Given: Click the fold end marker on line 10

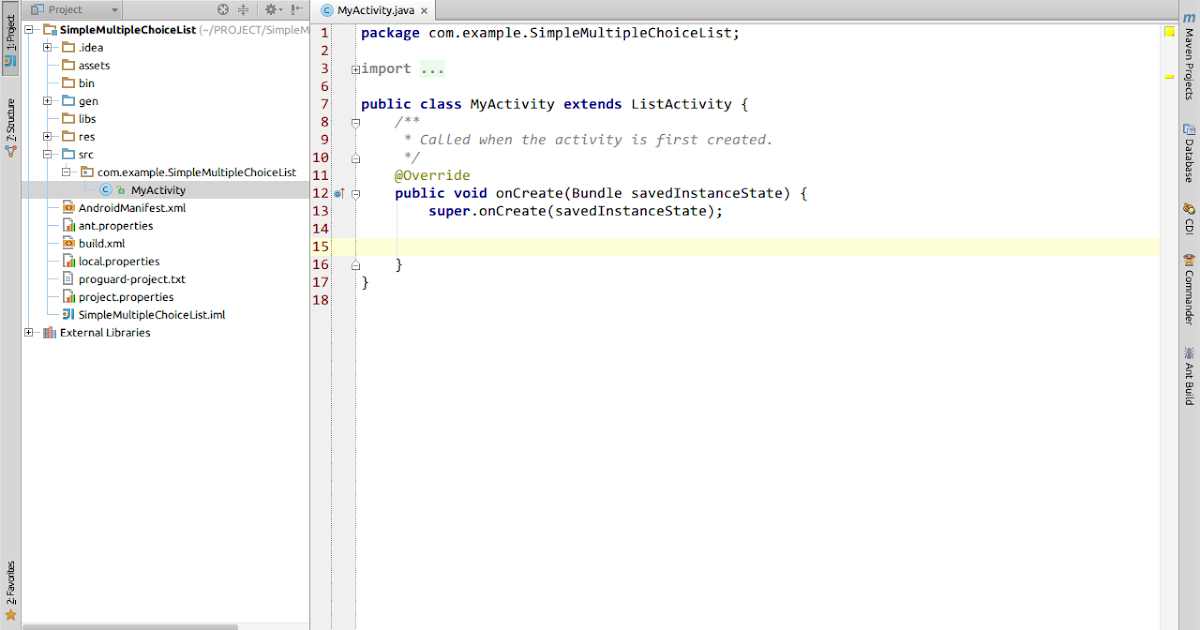Looking at the screenshot, I should tap(355, 158).
